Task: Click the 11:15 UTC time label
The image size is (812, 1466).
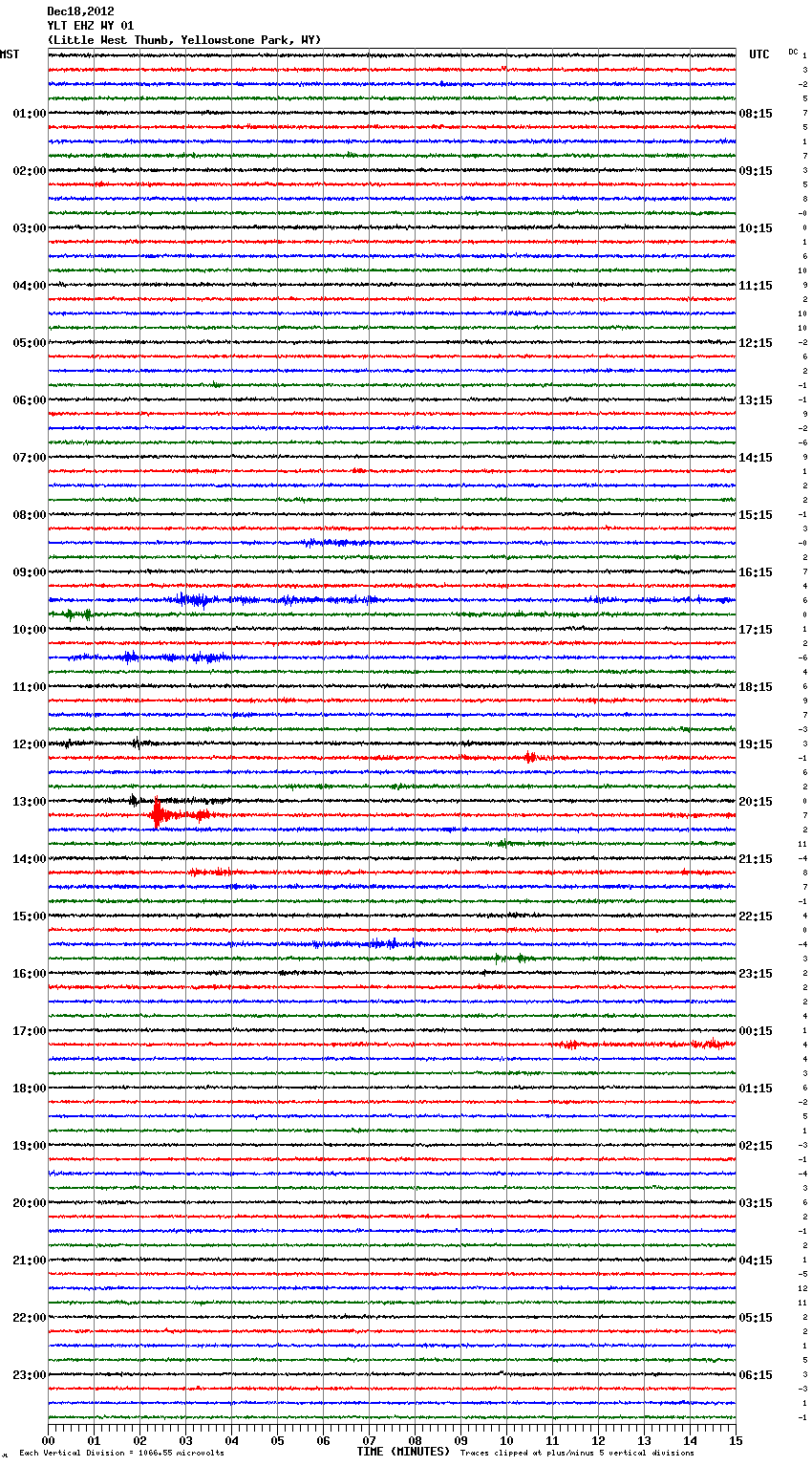Action: [x=756, y=286]
